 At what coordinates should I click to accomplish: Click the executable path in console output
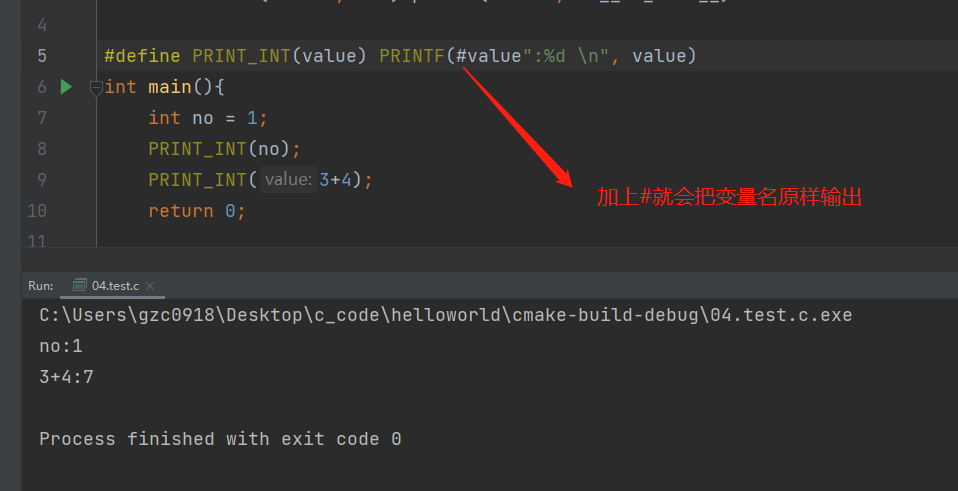(445, 315)
